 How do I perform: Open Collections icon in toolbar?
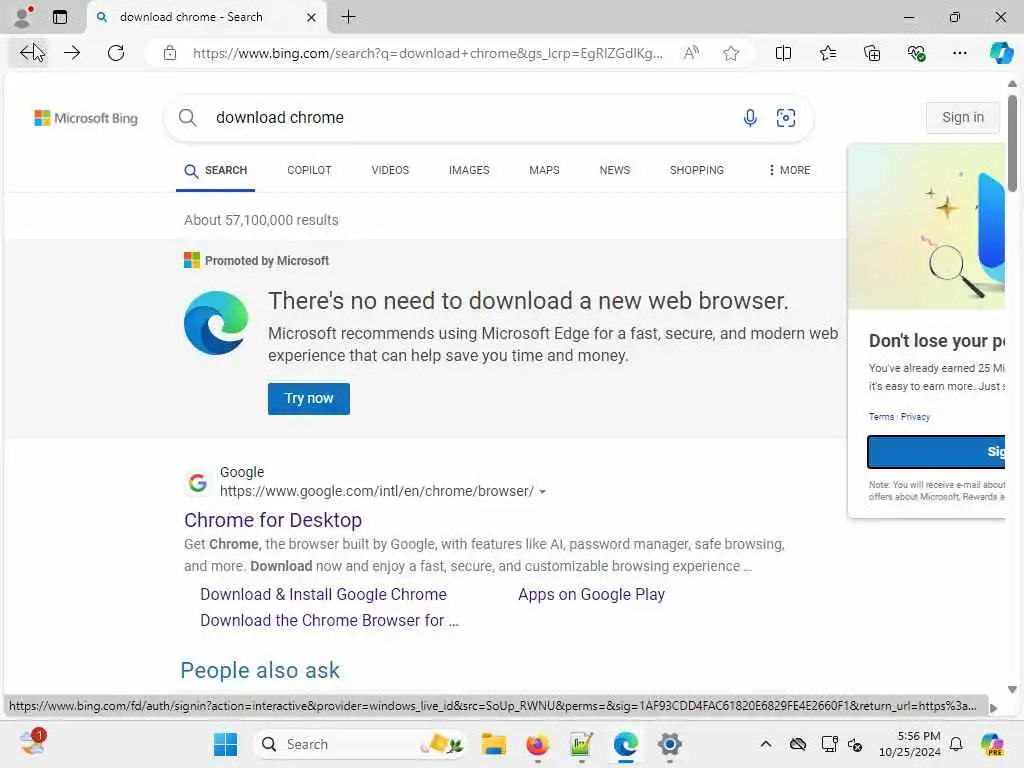[872, 53]
